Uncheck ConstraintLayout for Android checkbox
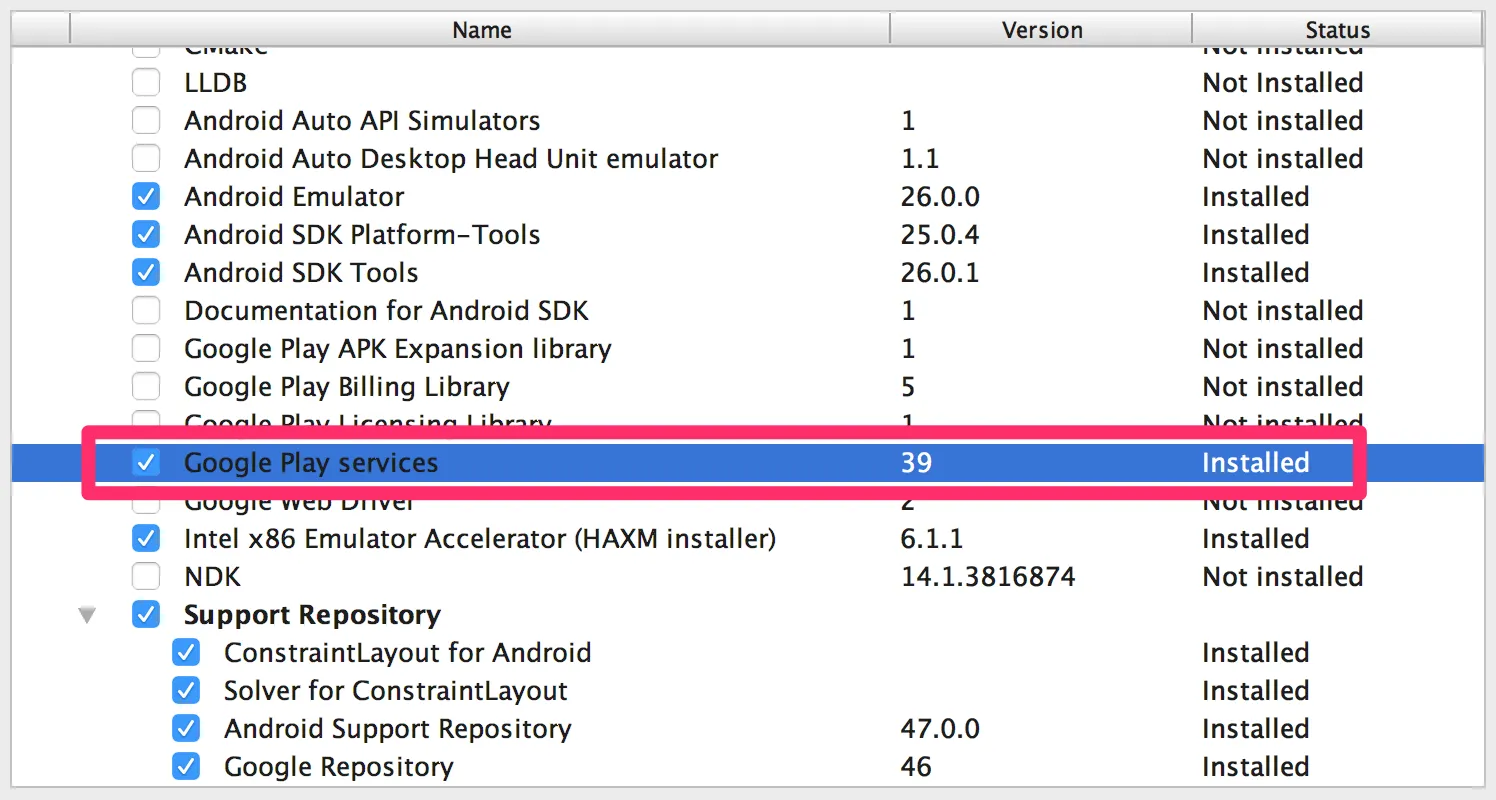The height and width of the screenshot is (800, 1496). tap(186, 653)
